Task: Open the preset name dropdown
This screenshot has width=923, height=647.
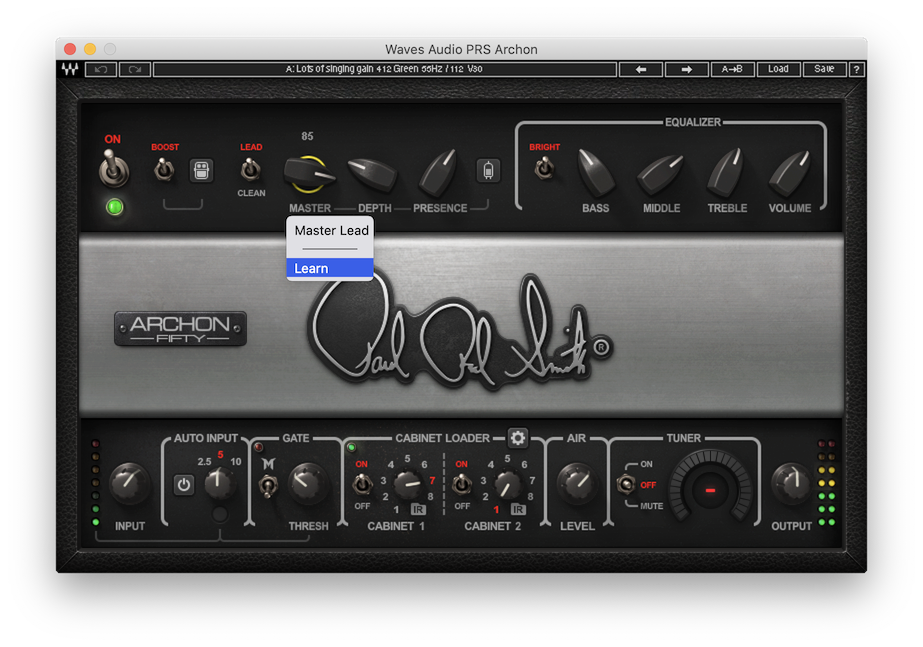Action: click(384, 69)
